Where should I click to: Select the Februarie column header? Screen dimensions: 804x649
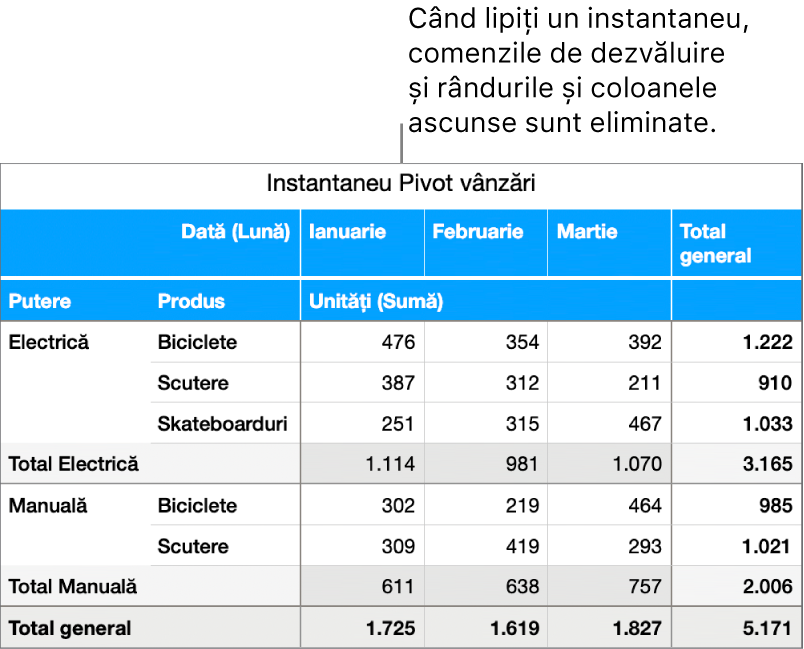tap(478, 232)
